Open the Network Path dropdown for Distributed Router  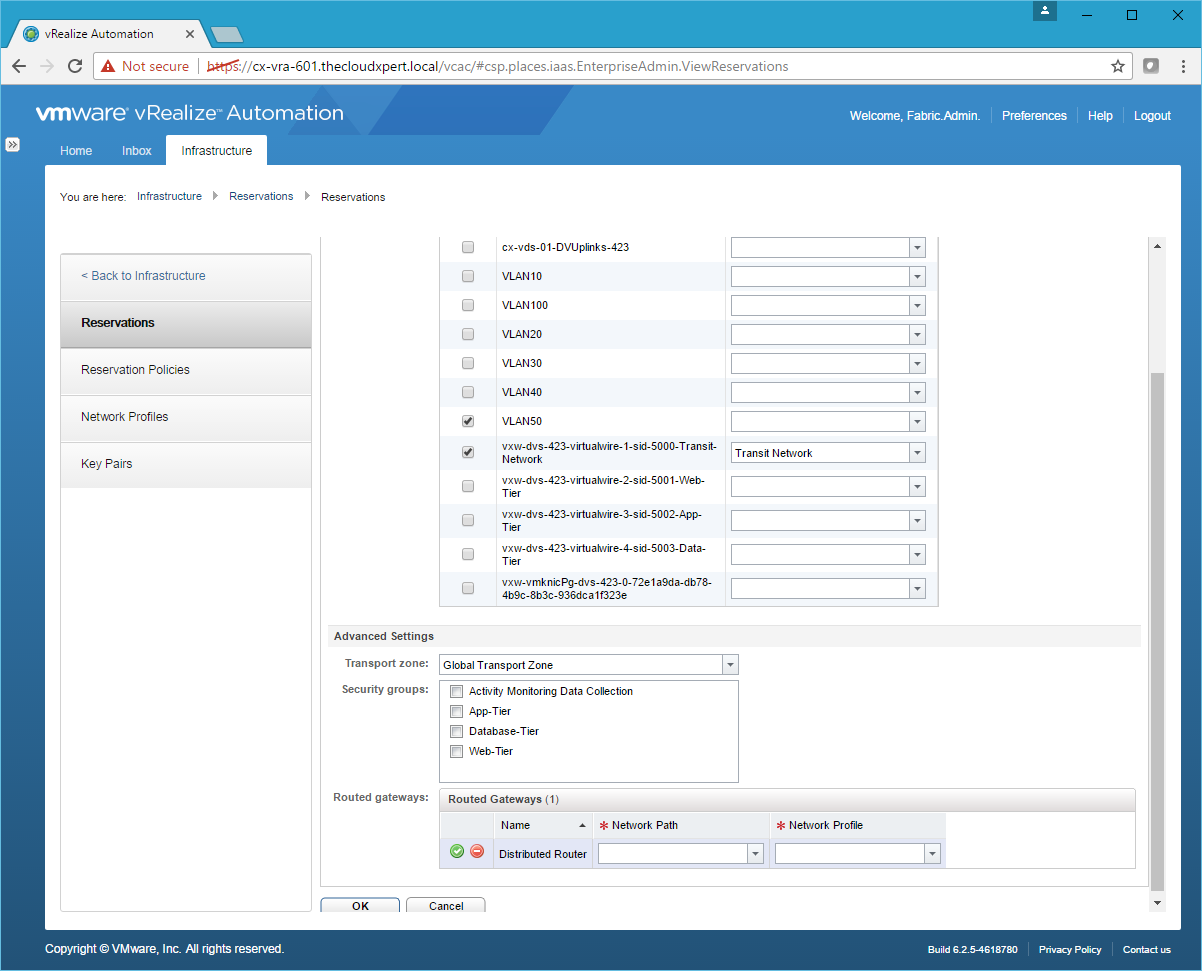(755, 854)
